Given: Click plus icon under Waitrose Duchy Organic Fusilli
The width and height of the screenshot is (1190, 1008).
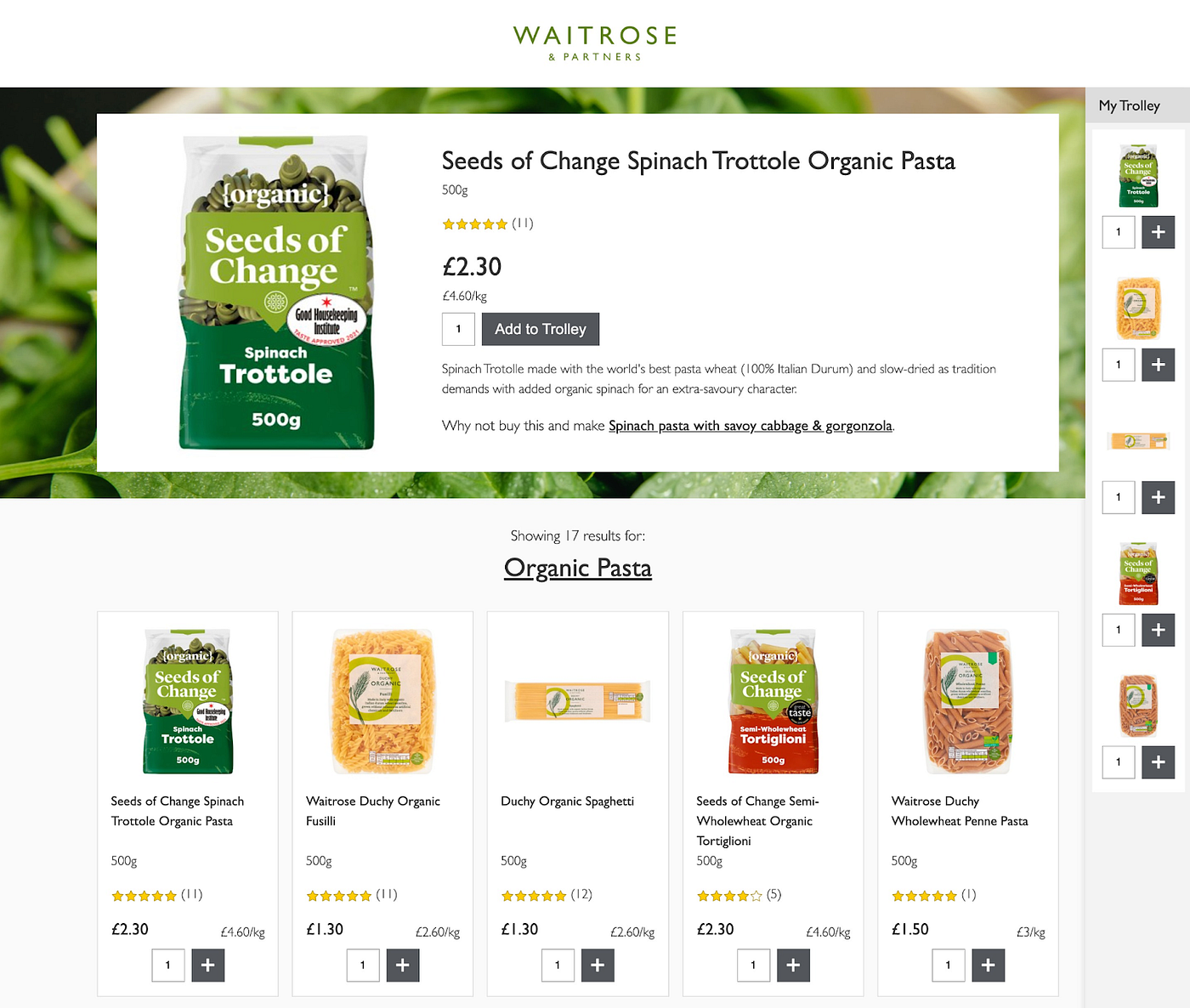Looking at the screenshot, I should pos(403,965).
